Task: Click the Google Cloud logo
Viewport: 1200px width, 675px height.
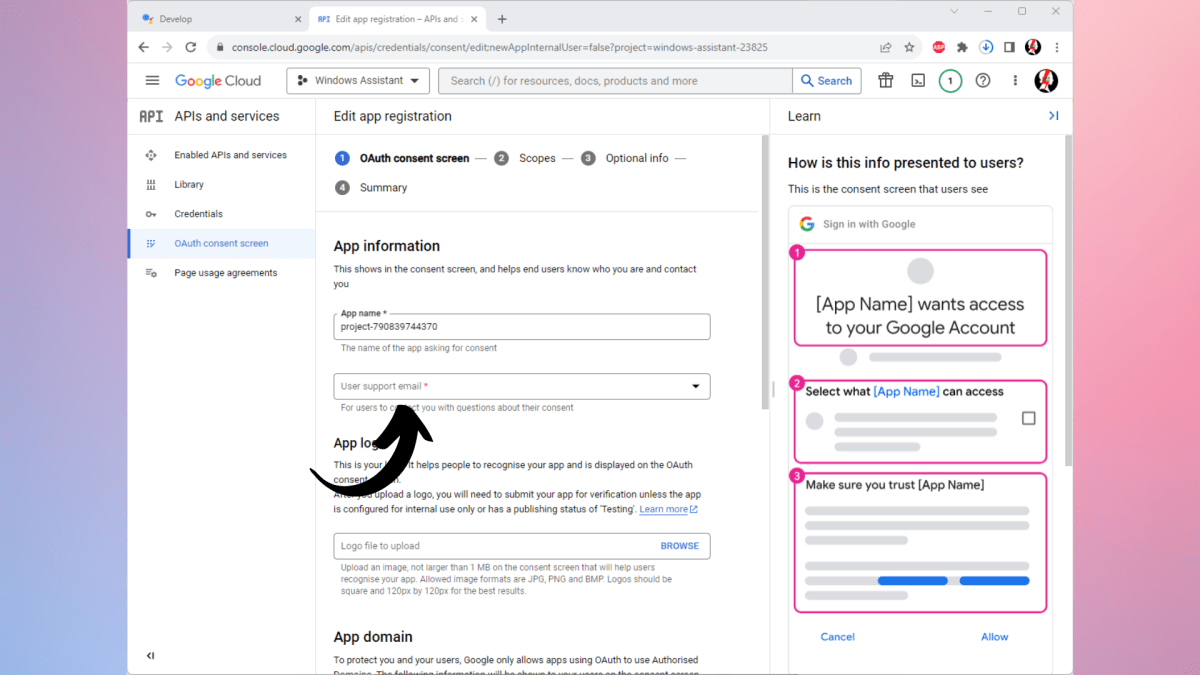Action: point(218,81)
